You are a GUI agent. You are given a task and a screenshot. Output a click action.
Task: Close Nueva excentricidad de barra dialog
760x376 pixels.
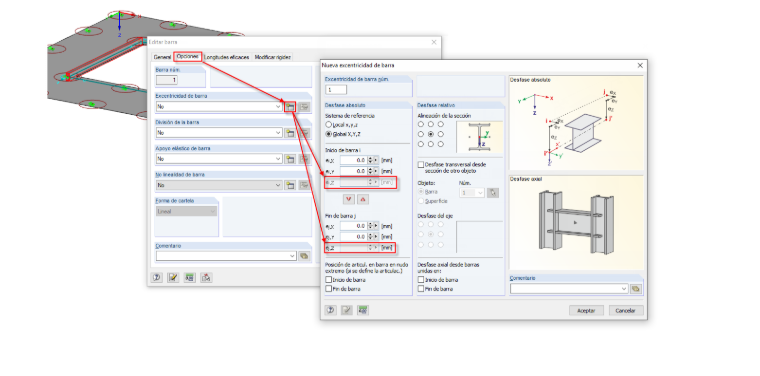pos(640,65)
